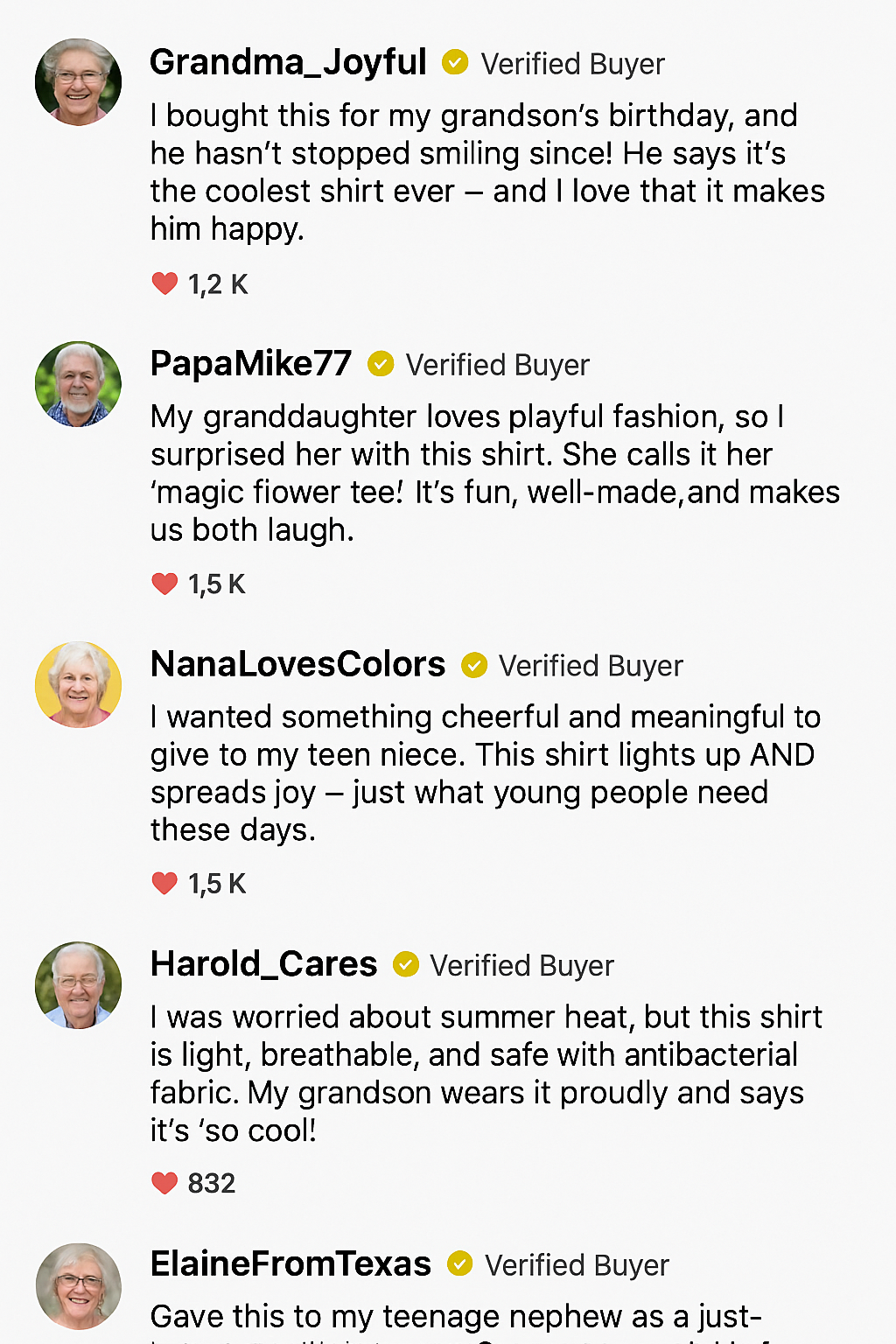The width and height of the screenshot is (896, 1344).
Task: Click Harold_Cares' verified checkmark badge
Action: (x=405, y=965)
